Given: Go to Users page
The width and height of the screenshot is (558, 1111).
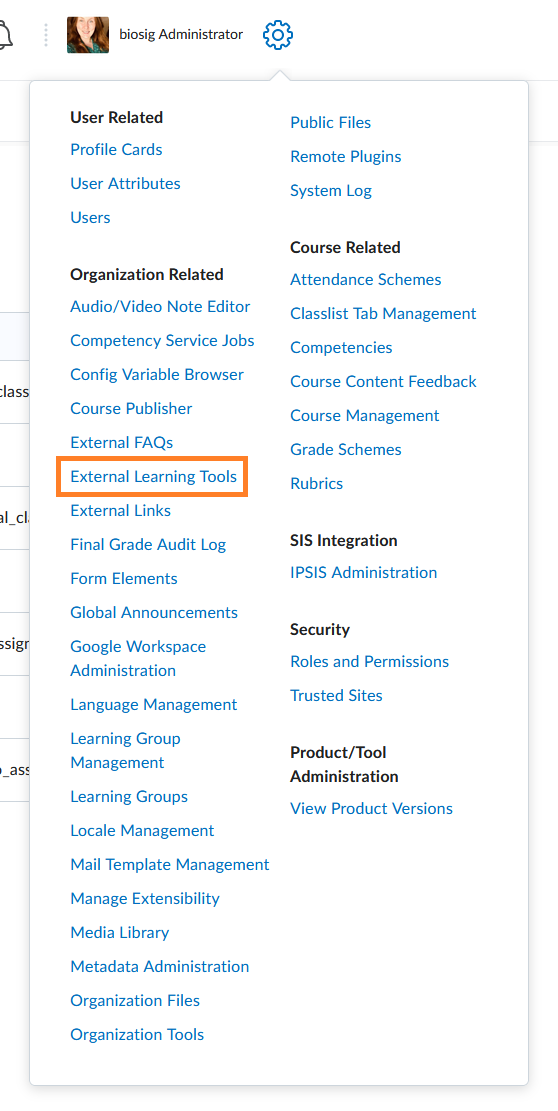Looking at the screenshot, I should click(x=90, y=218).
